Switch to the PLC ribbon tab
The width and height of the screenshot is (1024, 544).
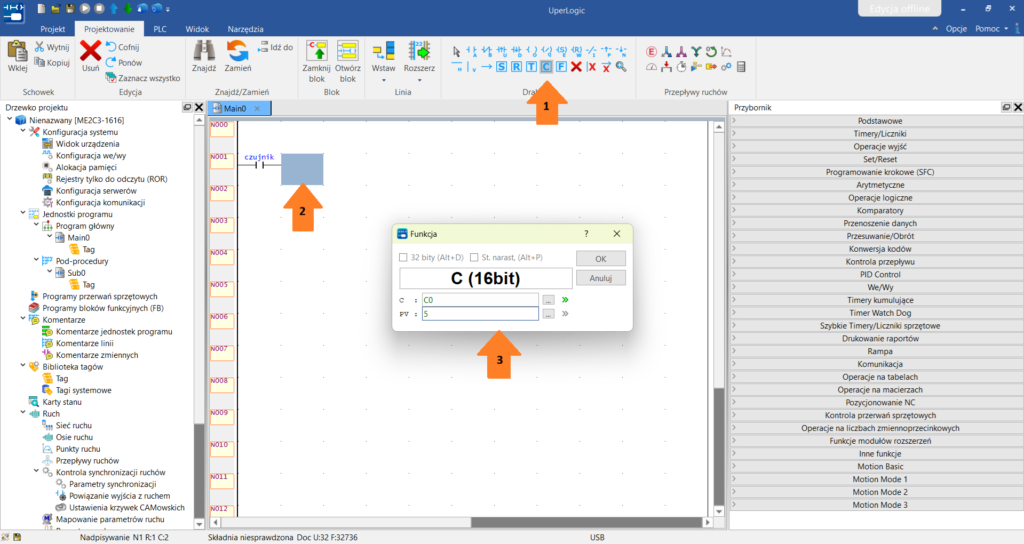160,29
